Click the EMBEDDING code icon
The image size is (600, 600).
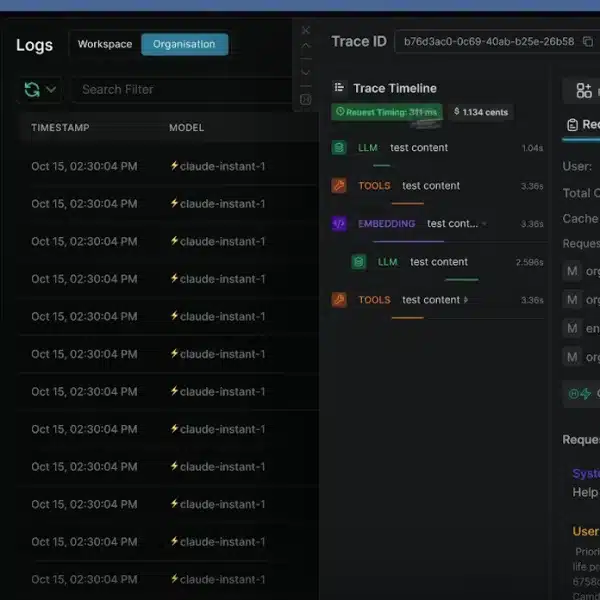coord(339,223)
